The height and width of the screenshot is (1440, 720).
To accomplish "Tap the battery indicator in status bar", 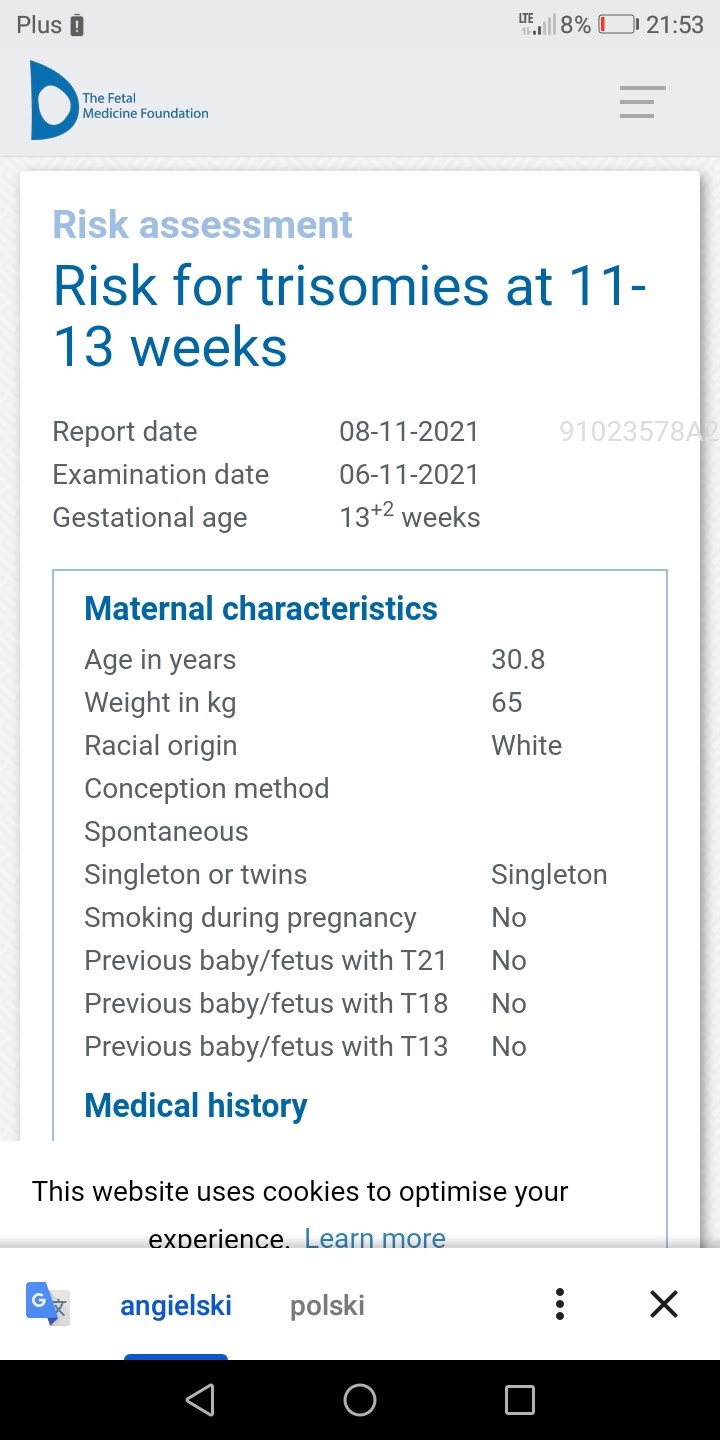I will (618, 25).
